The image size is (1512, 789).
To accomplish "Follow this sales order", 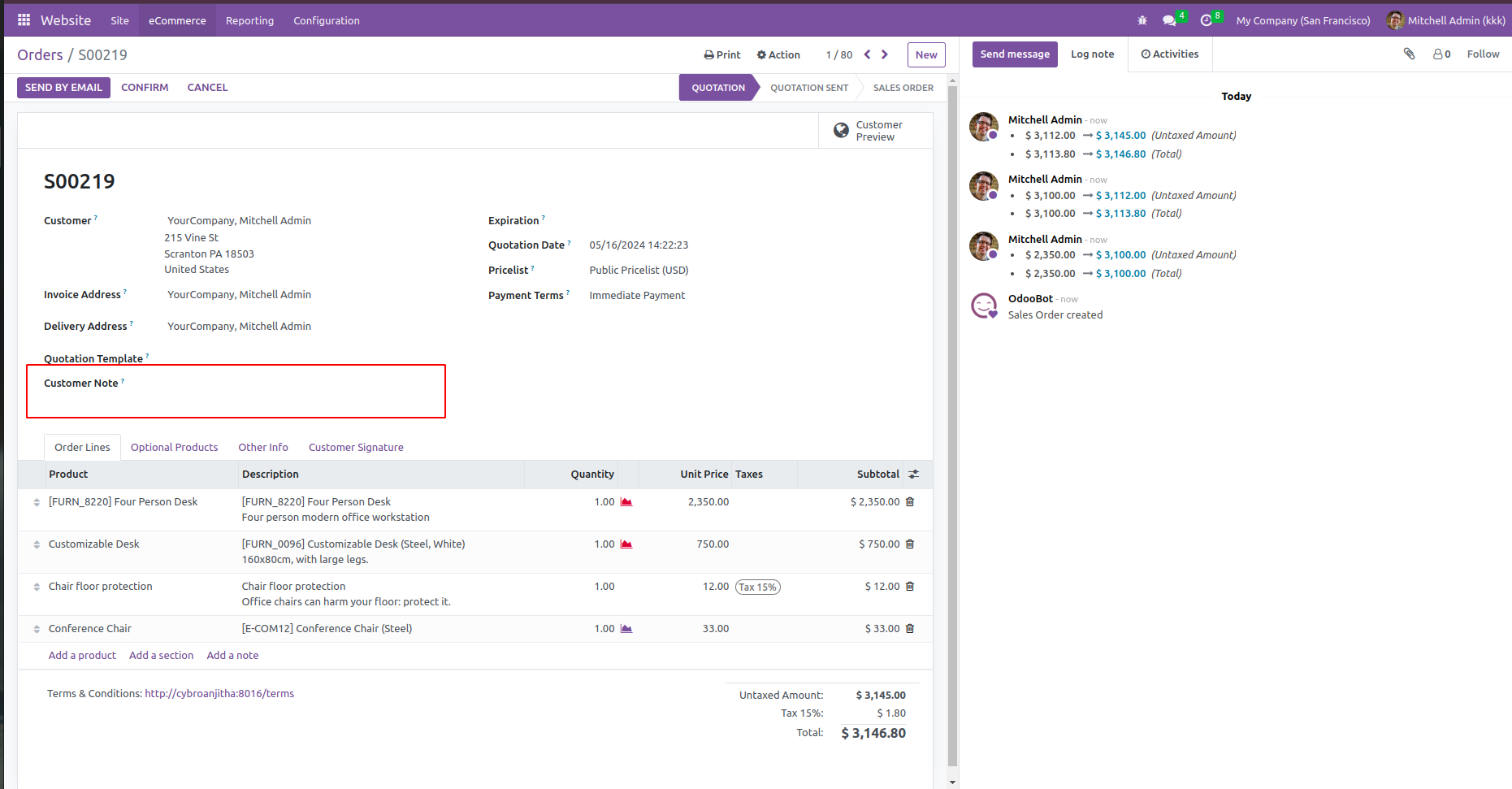I will [1484, 54].
